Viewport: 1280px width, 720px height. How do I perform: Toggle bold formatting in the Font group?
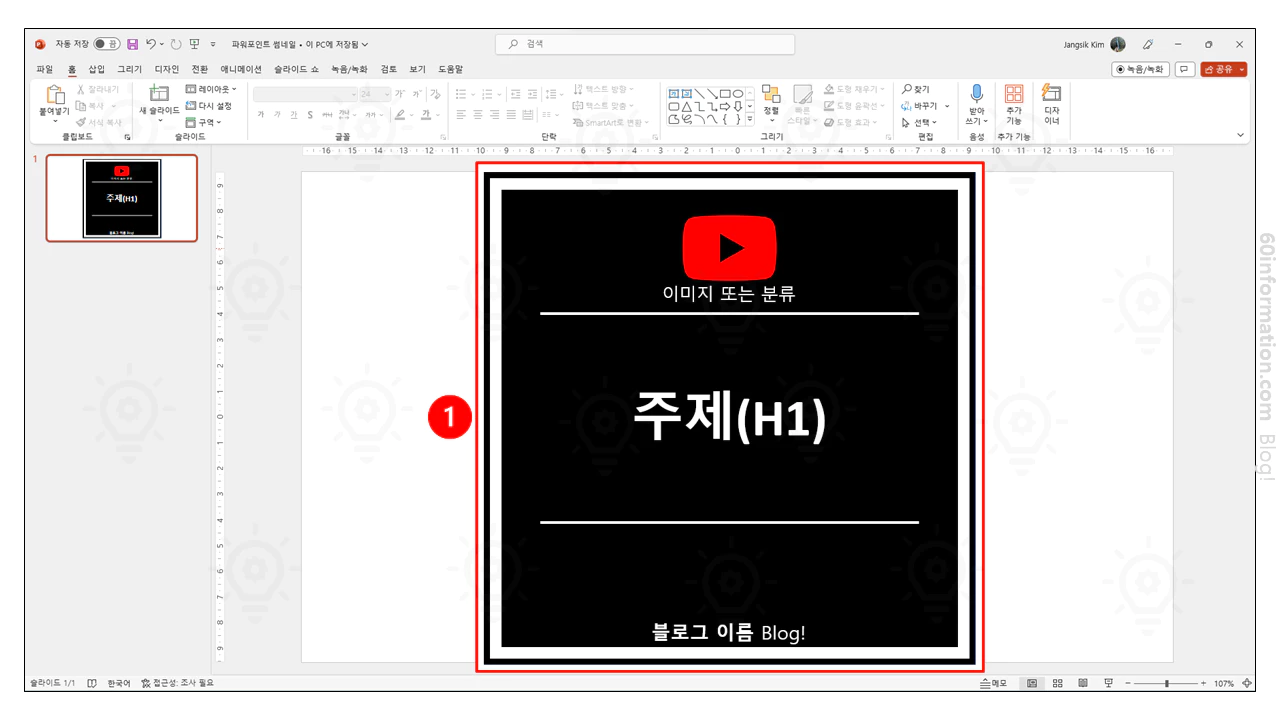pyautogui.click(x=261, y=115)
